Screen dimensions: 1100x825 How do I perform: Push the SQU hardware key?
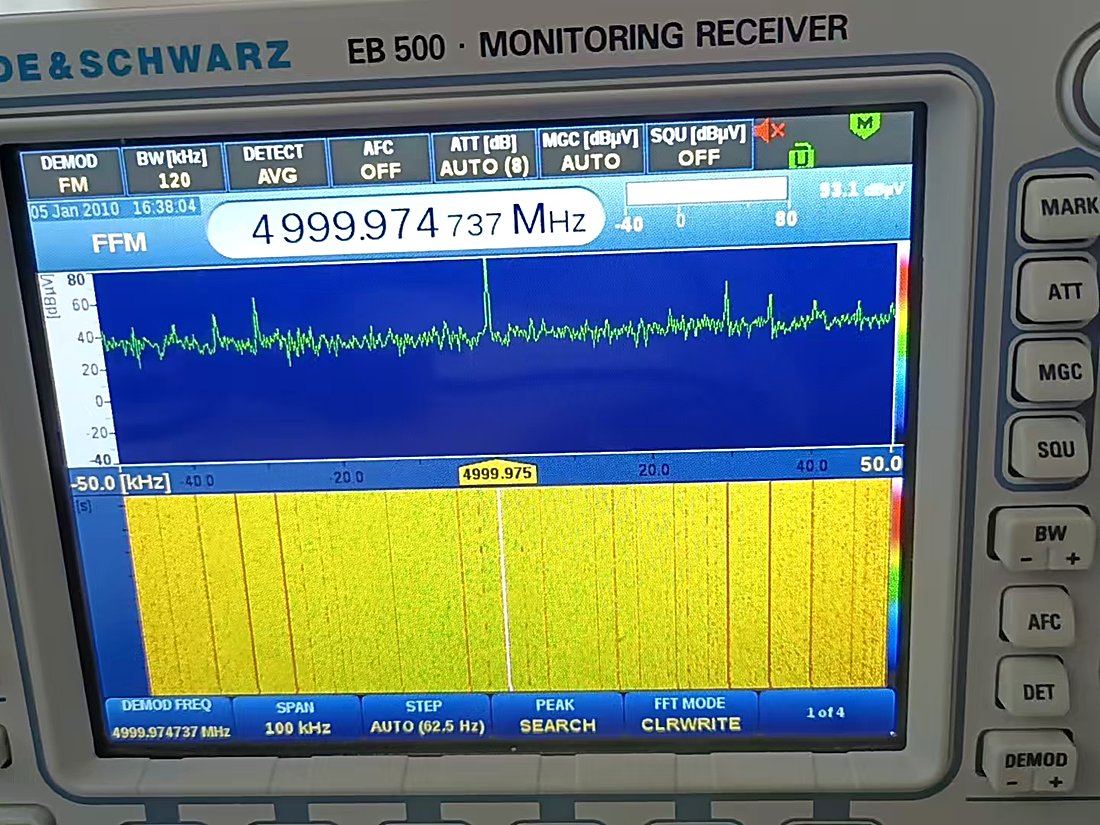(x=1050, y=448)
